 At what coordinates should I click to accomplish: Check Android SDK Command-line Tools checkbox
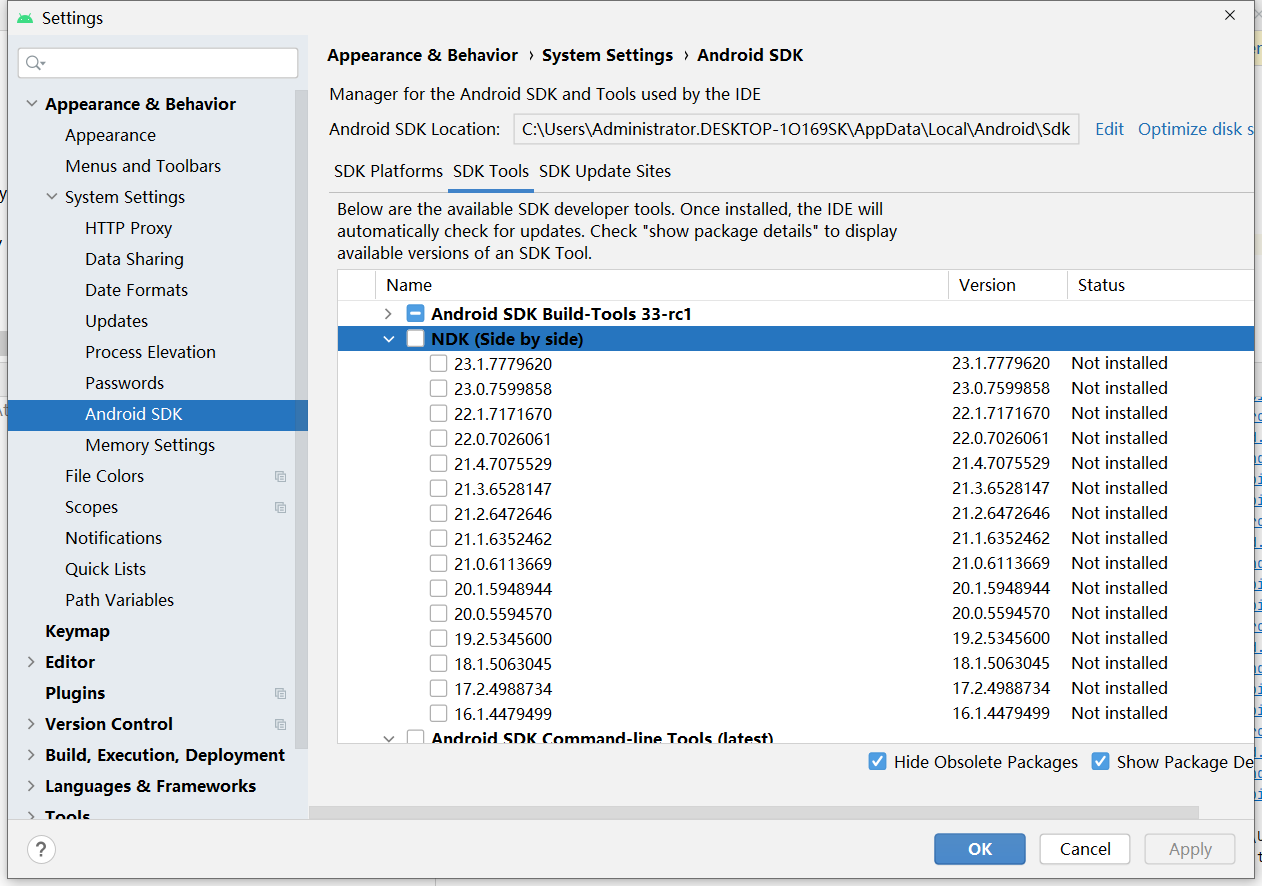415,738
